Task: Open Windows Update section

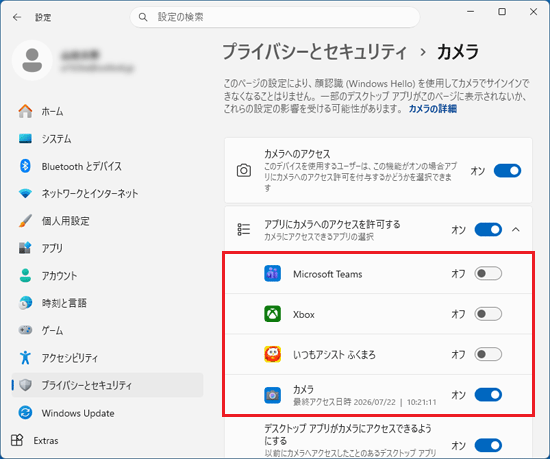Action: pyautogui.click(x=107, y=413)
